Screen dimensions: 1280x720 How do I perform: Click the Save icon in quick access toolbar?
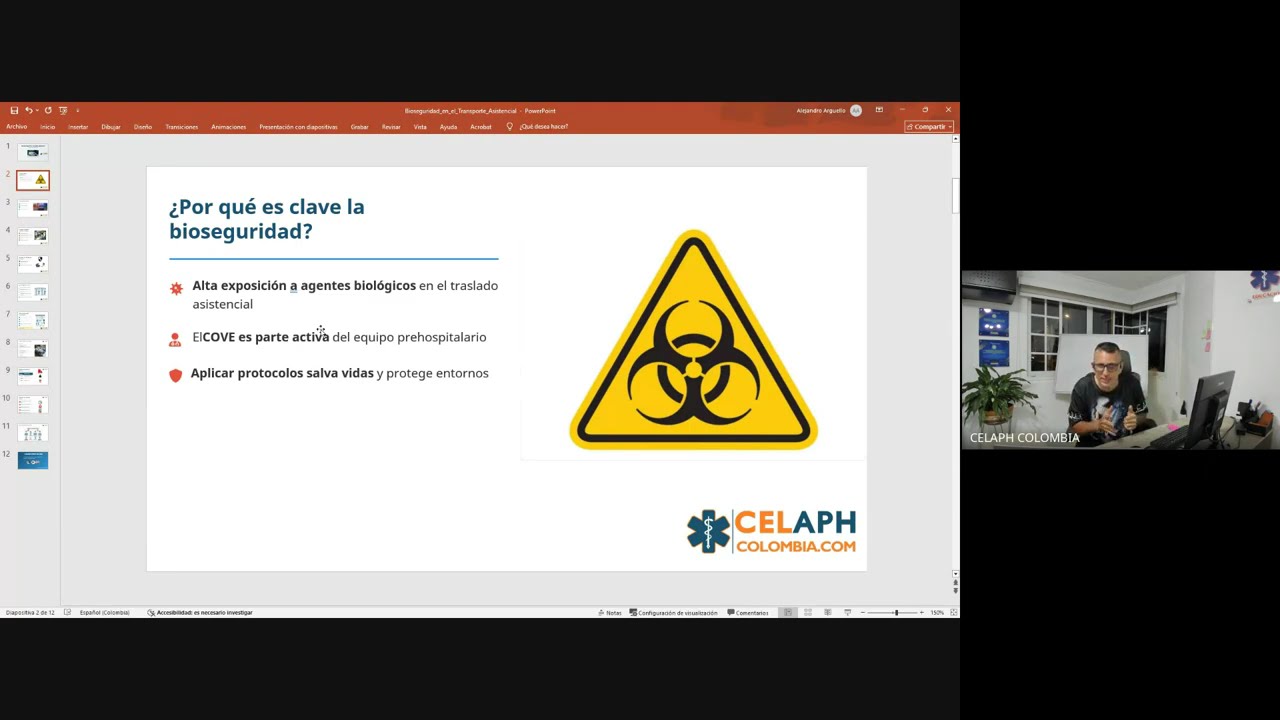14,110
